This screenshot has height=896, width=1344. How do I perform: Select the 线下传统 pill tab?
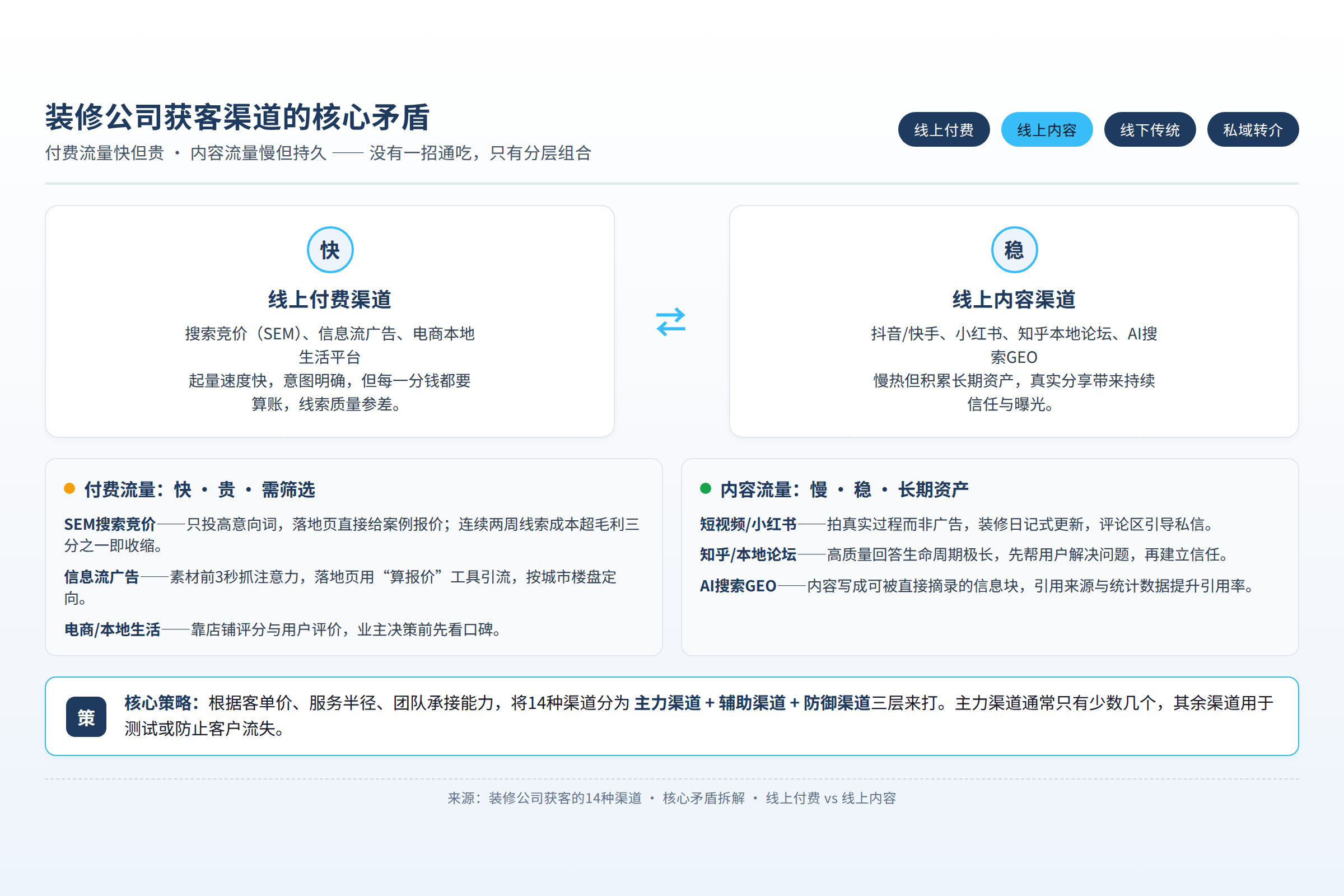[x=1150, y=130]
